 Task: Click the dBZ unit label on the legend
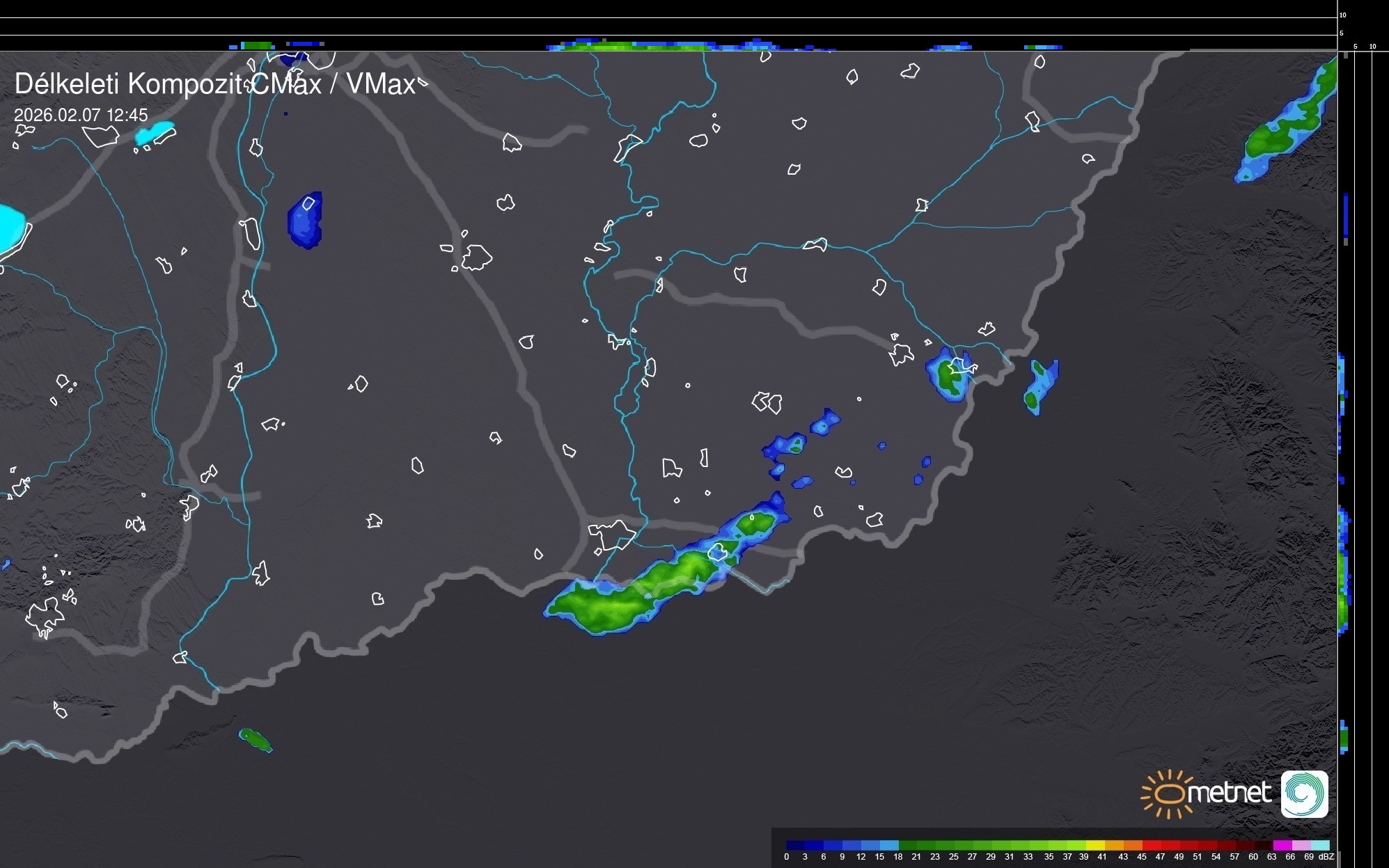(1326, 857)
